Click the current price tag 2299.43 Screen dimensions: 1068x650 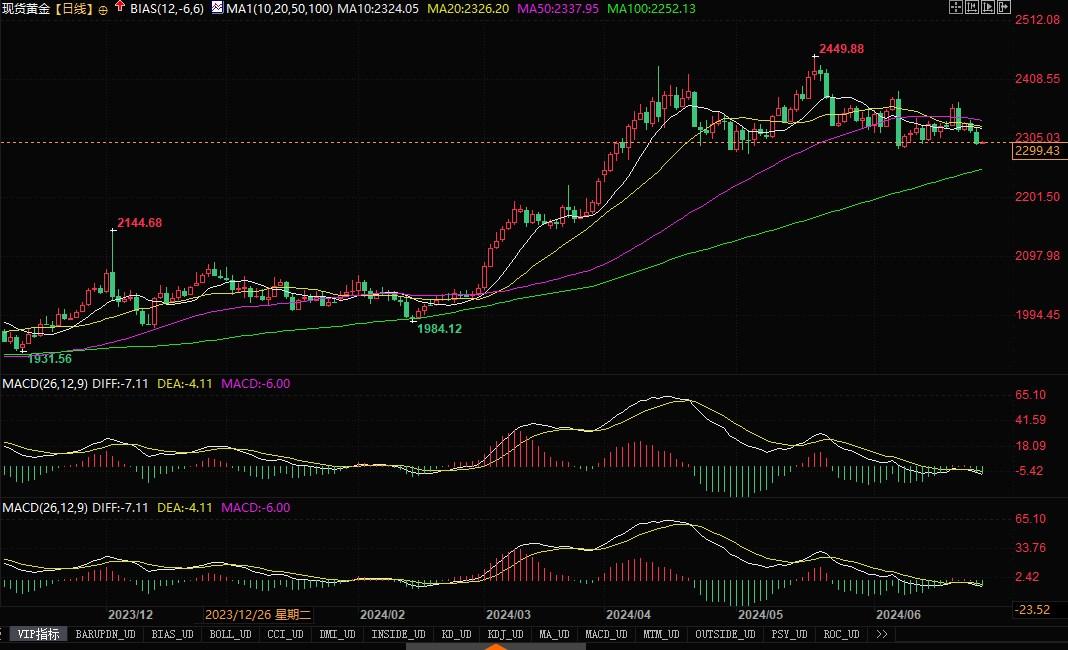1036,151
